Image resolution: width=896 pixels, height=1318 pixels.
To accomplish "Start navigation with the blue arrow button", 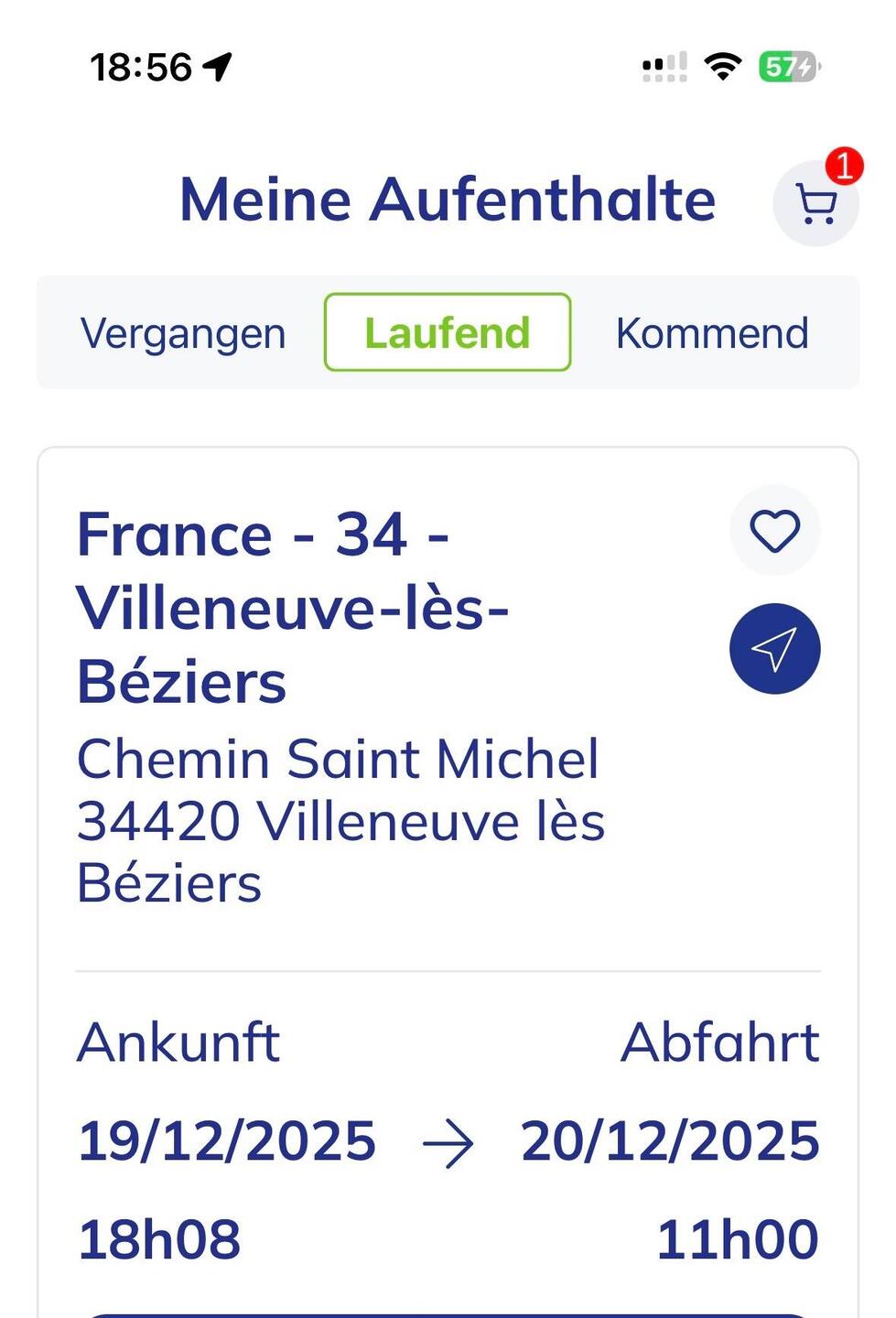I will [774, 649].
